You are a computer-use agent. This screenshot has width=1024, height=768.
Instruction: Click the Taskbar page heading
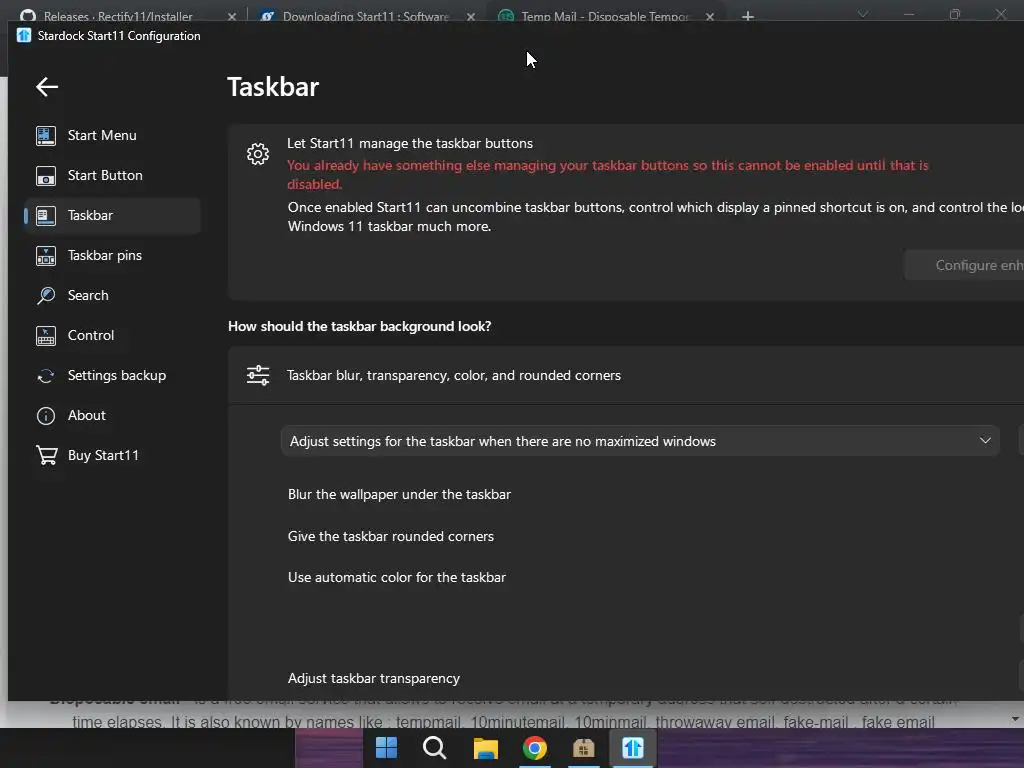click(273, 87)
